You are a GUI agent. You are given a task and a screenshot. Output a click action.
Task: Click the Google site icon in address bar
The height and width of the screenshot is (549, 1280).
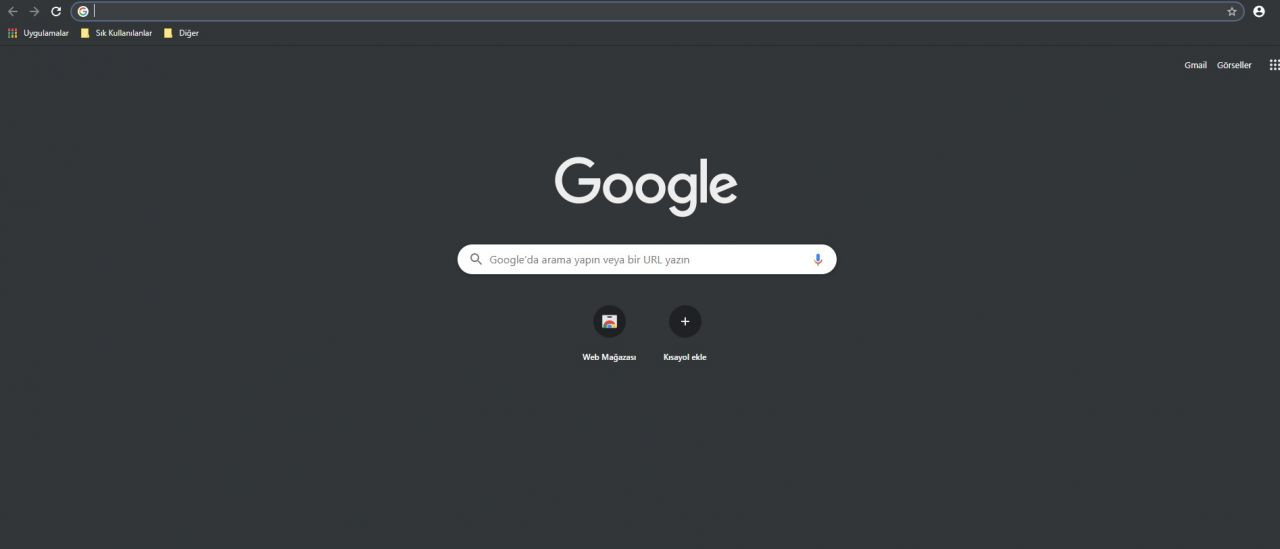(83, 11)
